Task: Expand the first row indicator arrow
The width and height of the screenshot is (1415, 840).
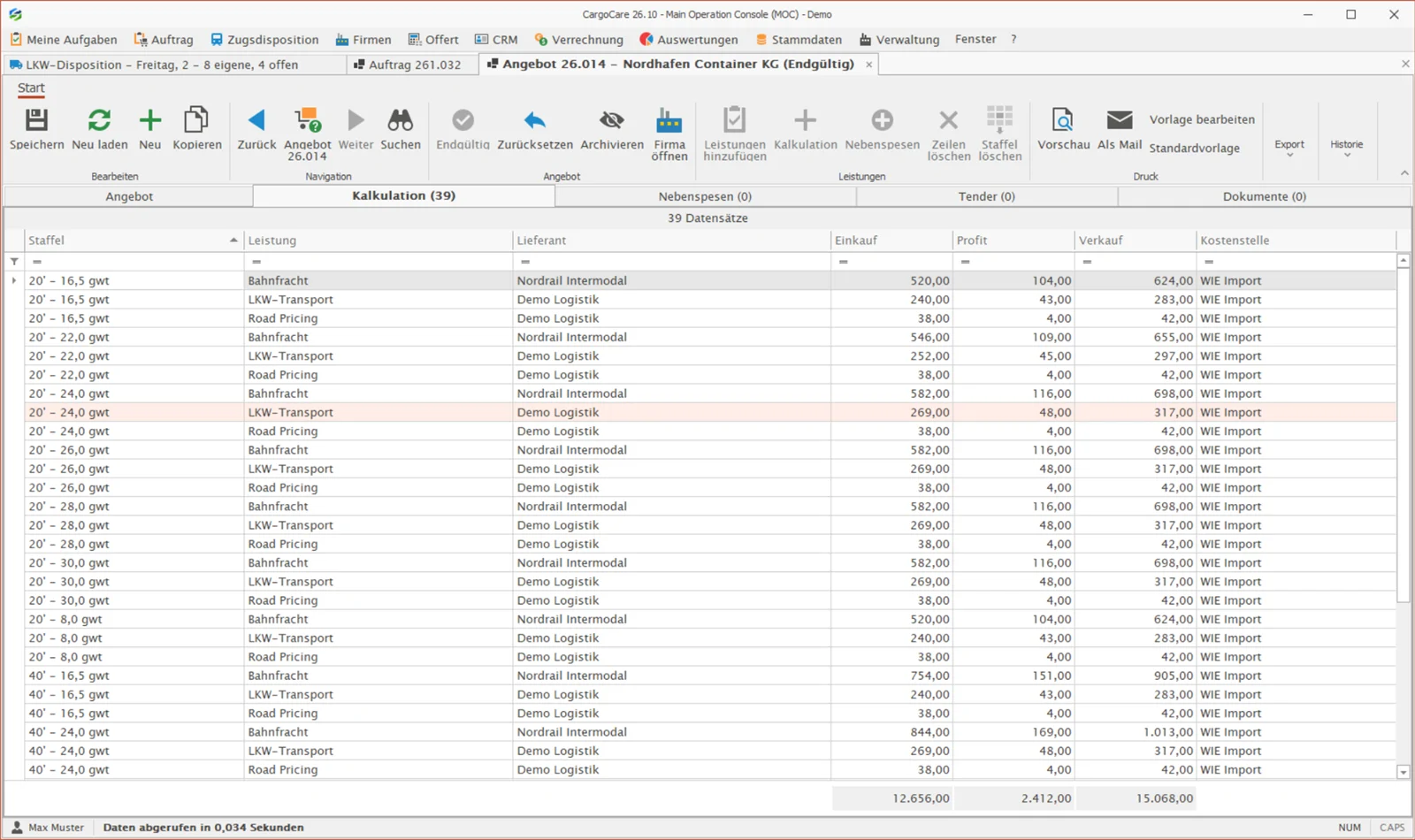Action: tap(14, 281)
